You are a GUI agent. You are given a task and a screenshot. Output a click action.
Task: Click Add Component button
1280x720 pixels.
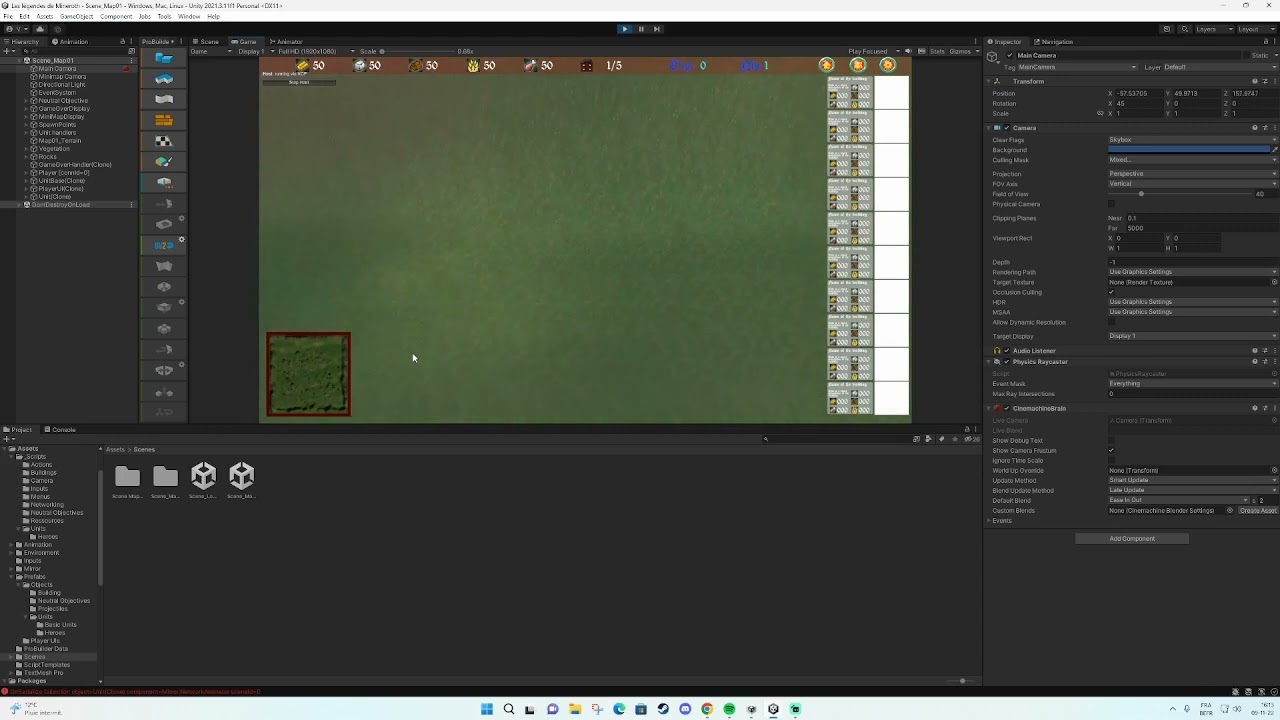click(x=1132, y=539)
